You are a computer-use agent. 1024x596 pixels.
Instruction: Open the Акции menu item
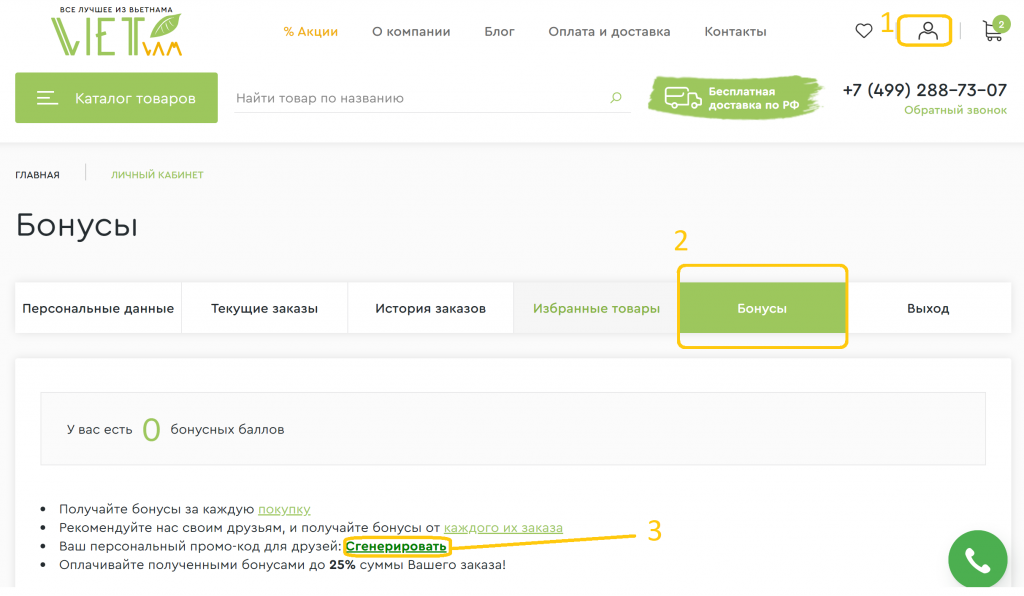coord(310,31)
